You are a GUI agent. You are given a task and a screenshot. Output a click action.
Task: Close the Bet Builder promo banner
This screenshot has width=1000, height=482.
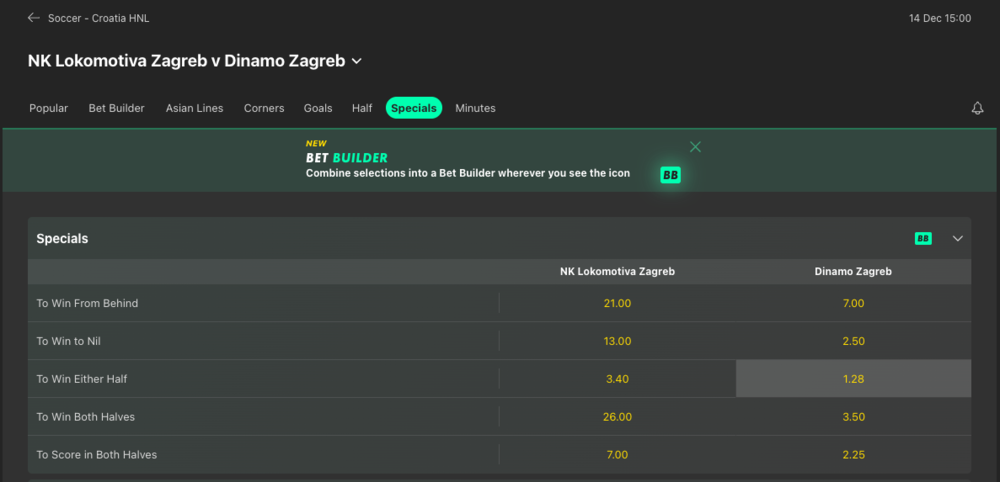(x=696, y=147)
